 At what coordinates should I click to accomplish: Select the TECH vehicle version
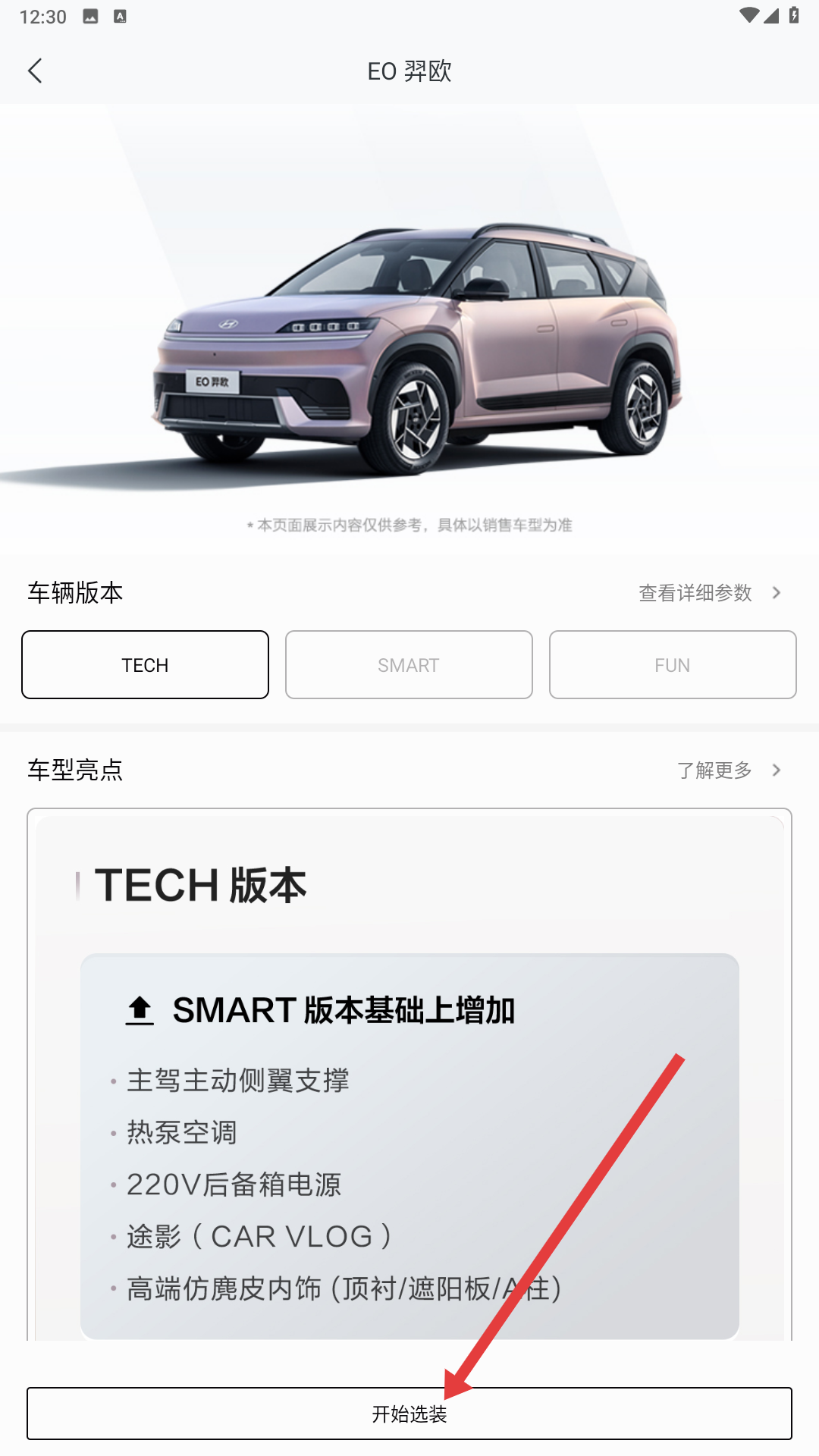click(x=145, y=665)
